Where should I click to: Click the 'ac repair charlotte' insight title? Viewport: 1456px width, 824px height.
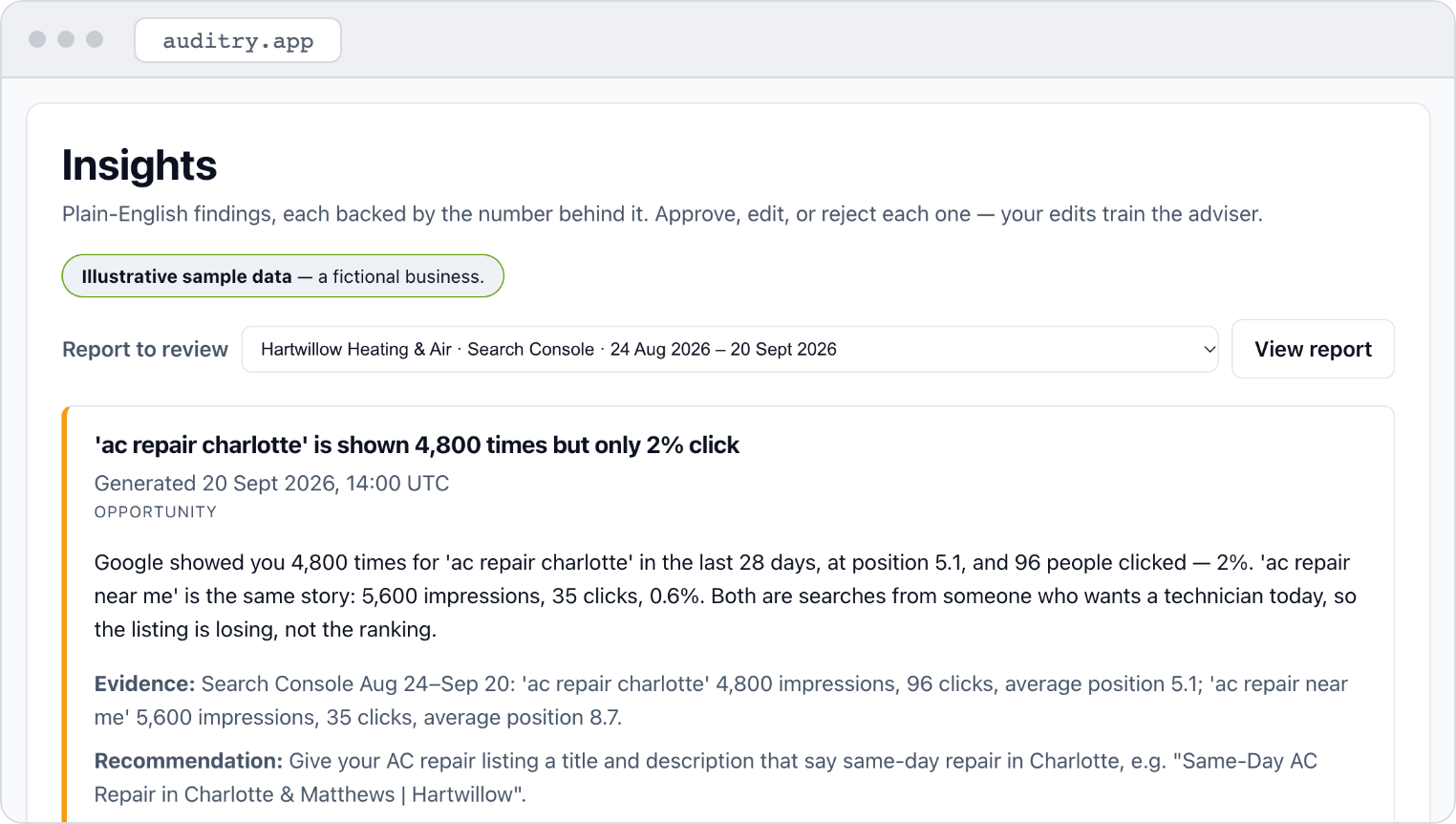[x=417, y=445]
